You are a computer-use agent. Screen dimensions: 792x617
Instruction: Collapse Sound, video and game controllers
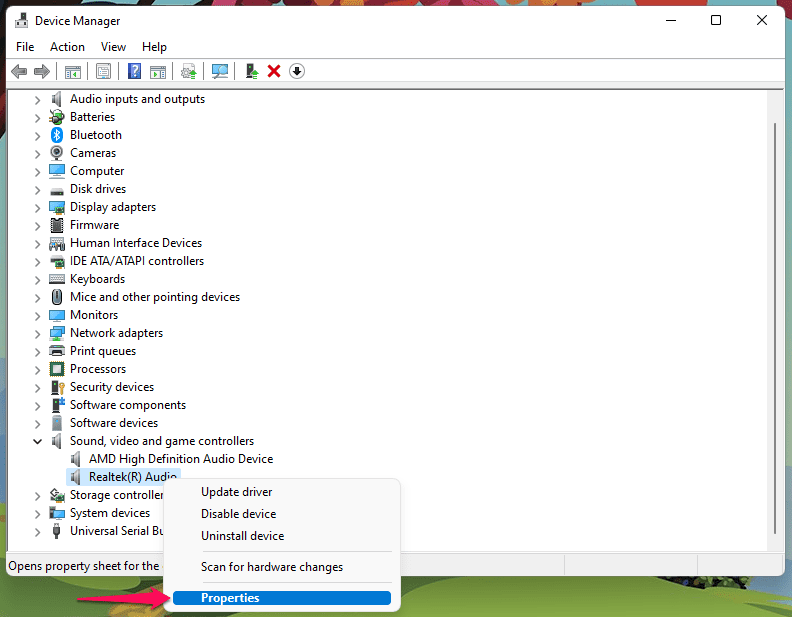click(37, 441)
